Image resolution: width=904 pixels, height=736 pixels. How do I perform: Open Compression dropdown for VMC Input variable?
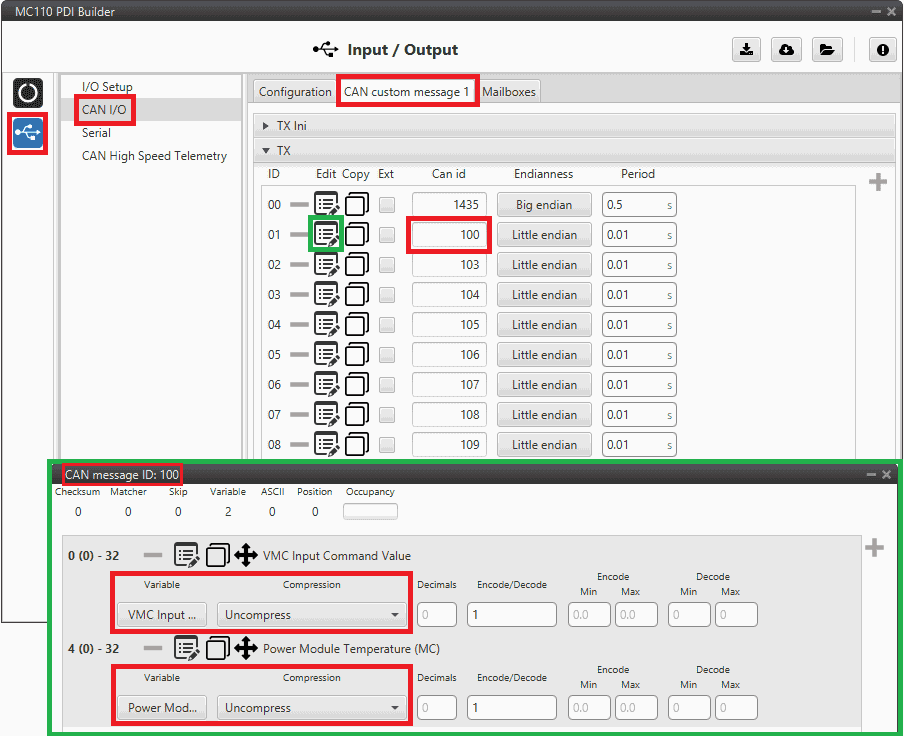pos(312,615)
